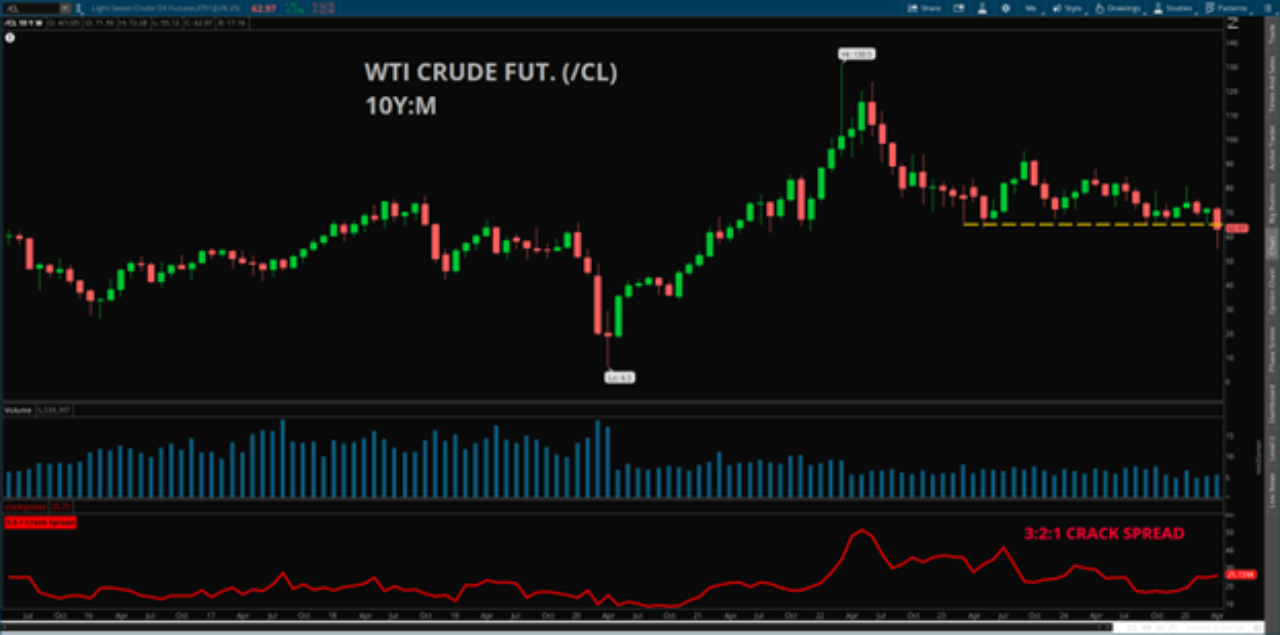
Task: Open the symbol selector dropdown arrow
Action: click(65, 8)
